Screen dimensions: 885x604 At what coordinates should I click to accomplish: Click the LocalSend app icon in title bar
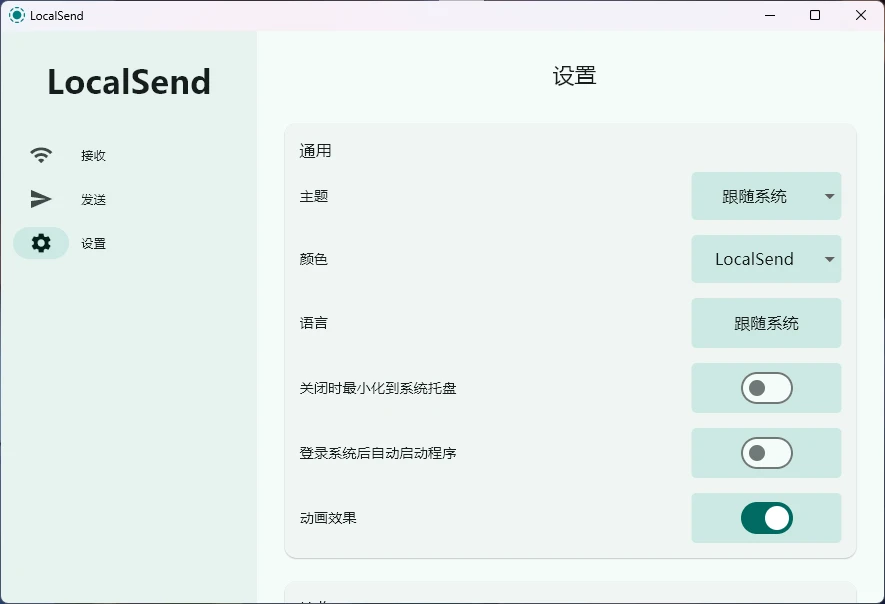click(x=17, y=15)
